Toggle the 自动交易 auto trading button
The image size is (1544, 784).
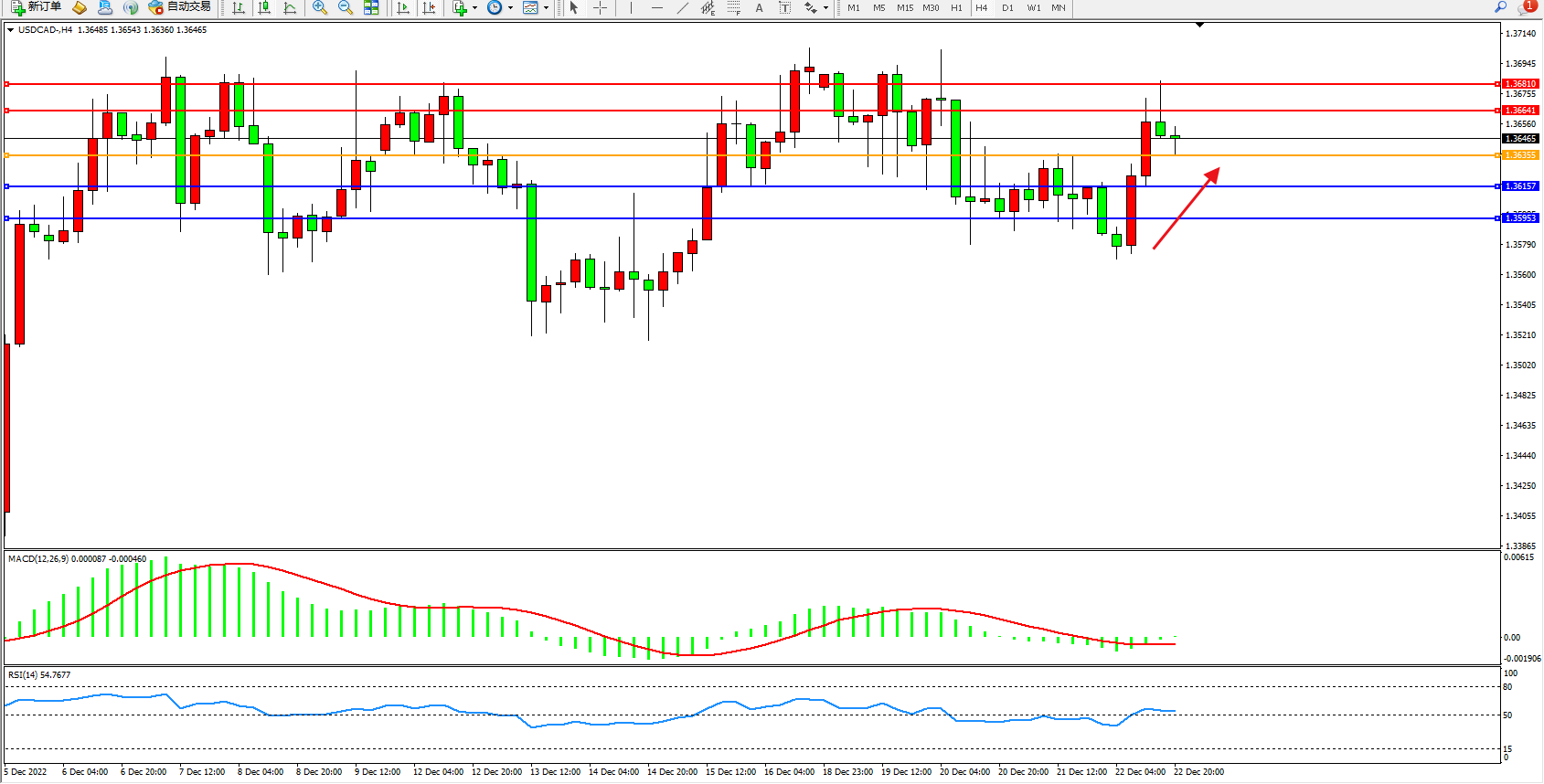coord(180,7)
